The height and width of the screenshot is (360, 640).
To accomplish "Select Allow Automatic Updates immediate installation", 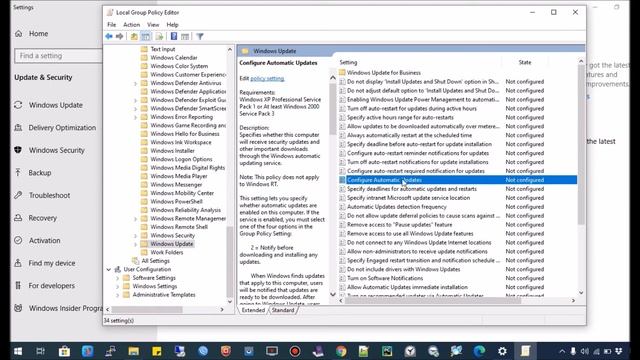I will tap(407, 287).
